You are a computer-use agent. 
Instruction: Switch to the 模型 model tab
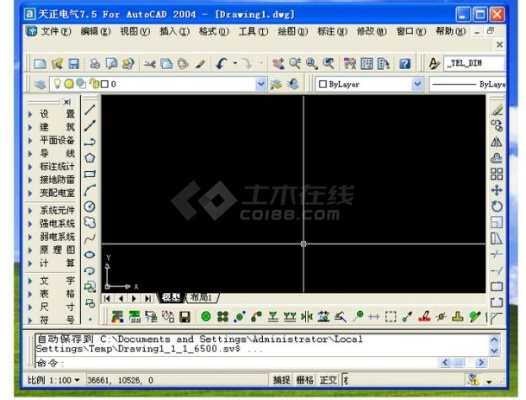pos(171,298)
